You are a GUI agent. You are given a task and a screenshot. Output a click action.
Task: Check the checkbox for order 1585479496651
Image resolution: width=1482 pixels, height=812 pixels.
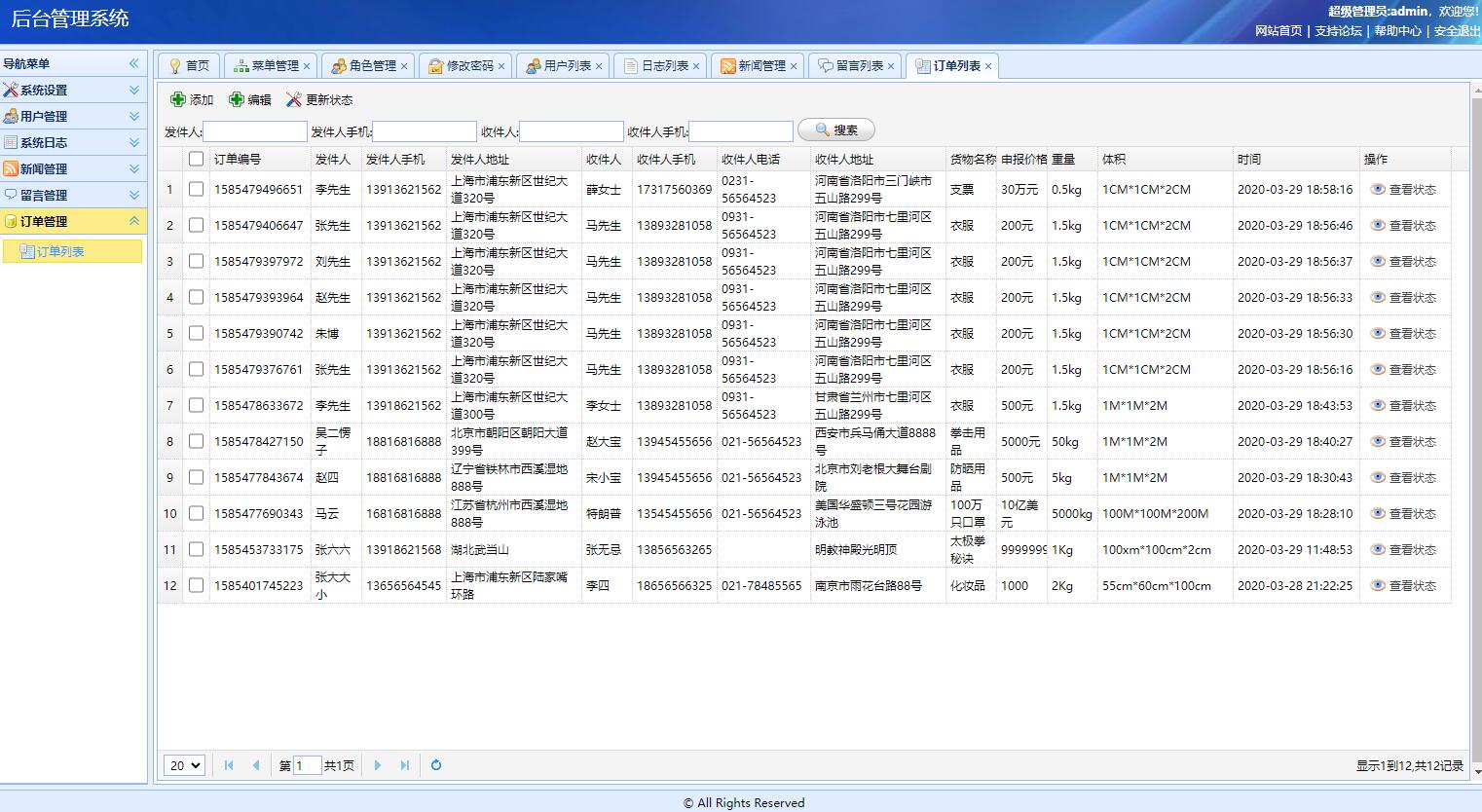(197, 189)
